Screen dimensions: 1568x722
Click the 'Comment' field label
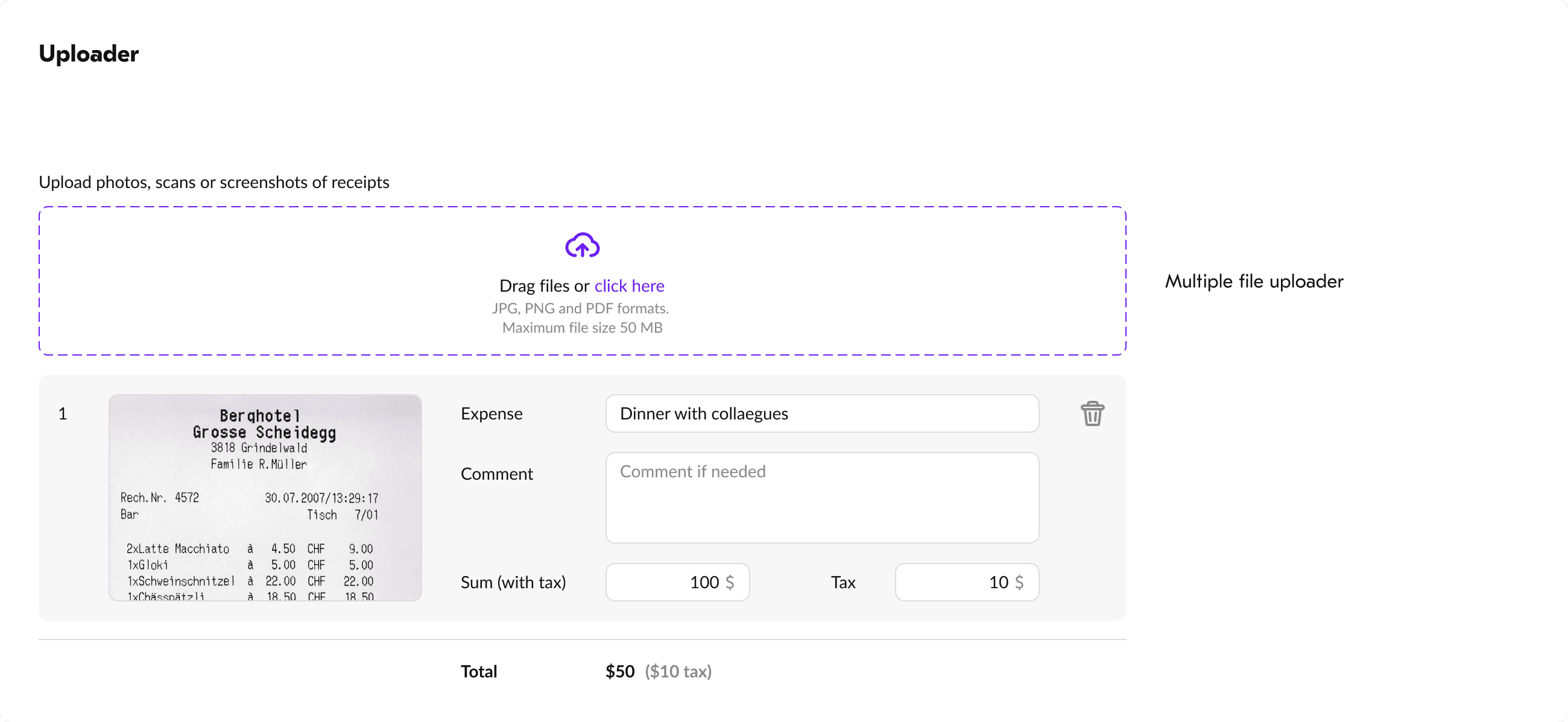click(496, 474)
